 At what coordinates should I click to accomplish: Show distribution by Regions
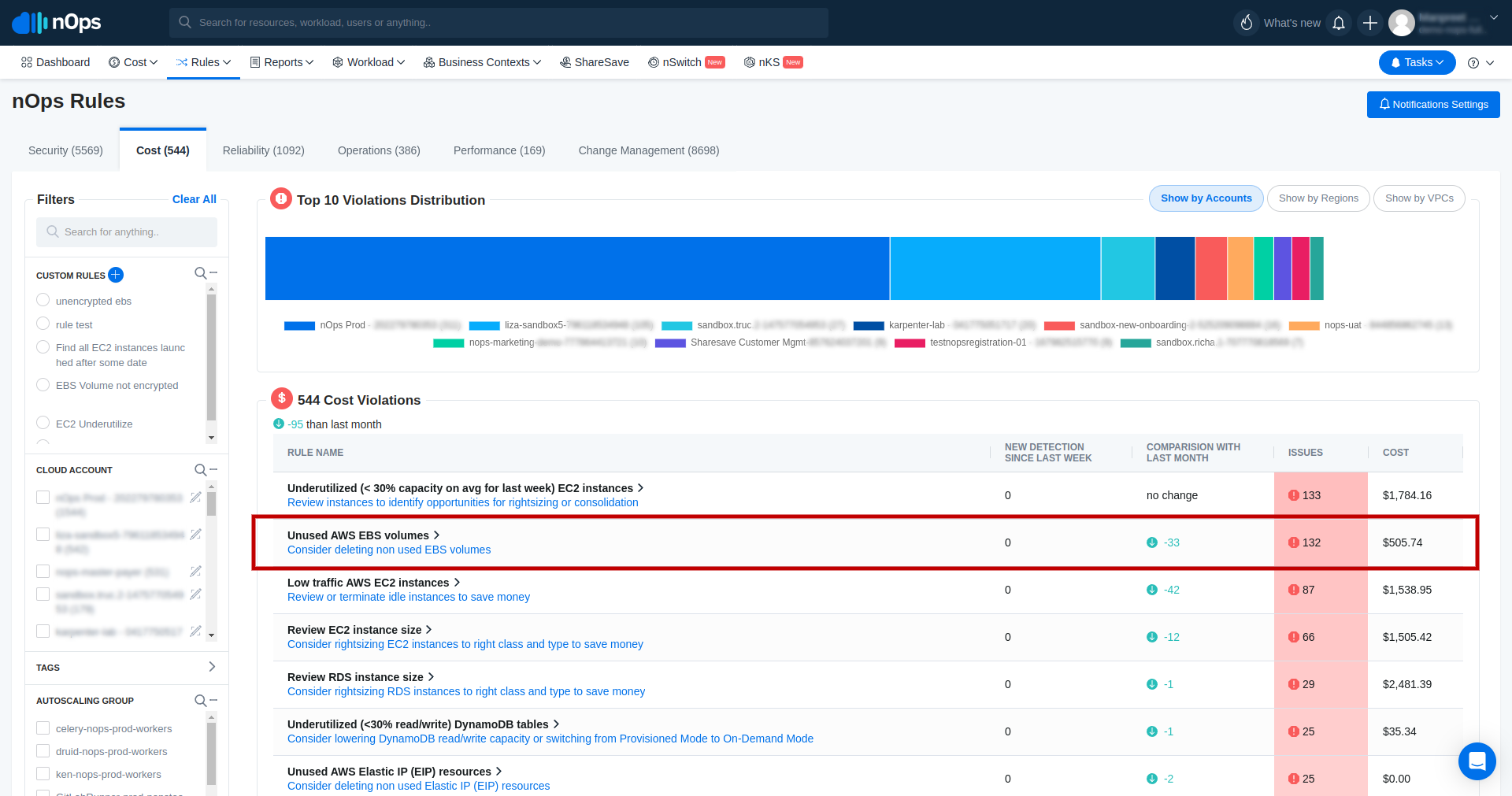click(1318, 198)
